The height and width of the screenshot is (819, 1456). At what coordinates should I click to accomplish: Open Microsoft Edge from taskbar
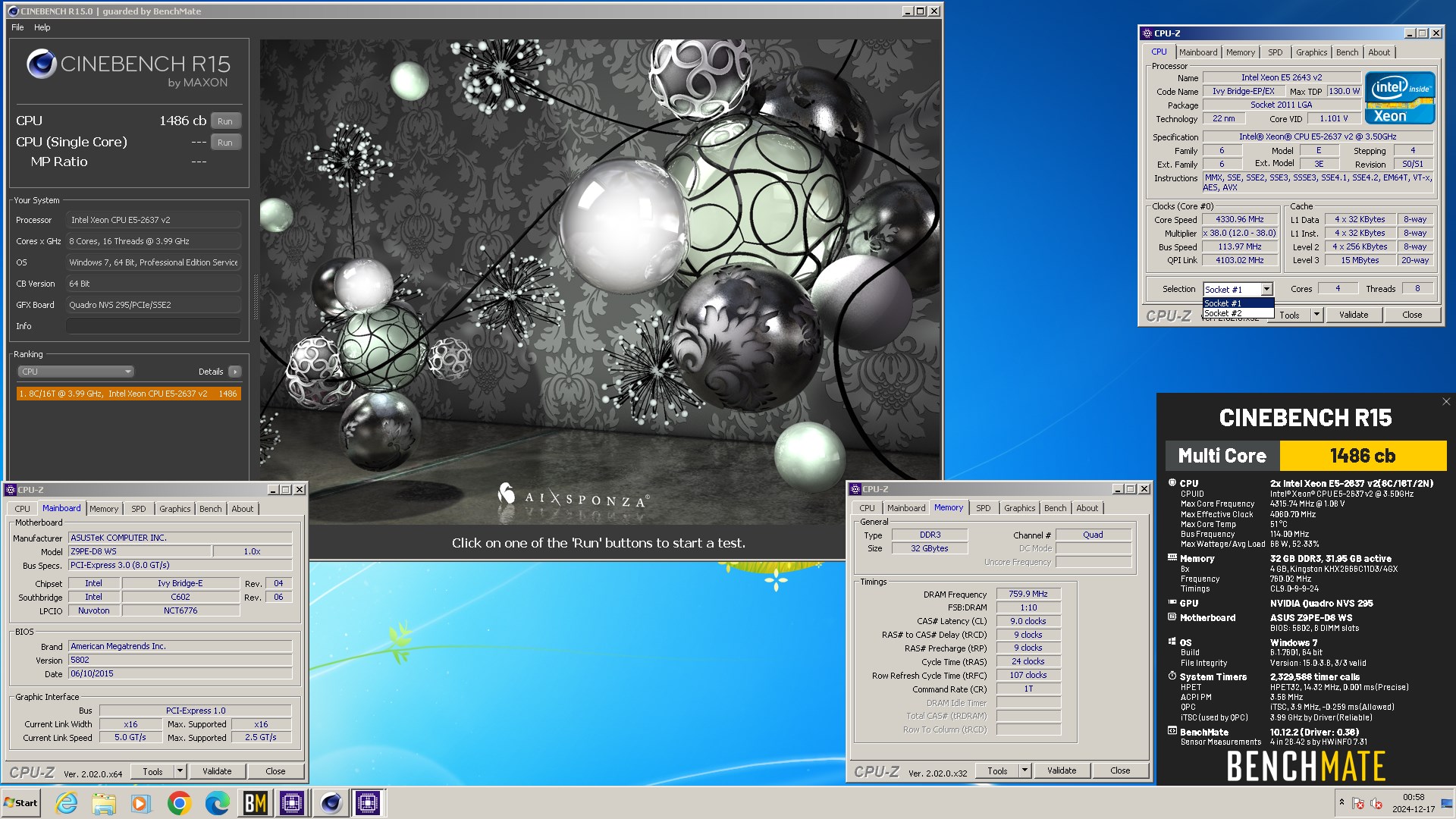point(217,803)
